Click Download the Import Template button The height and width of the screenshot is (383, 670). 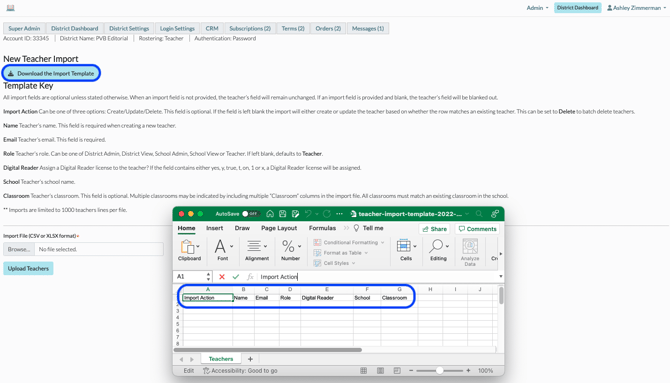51,74
